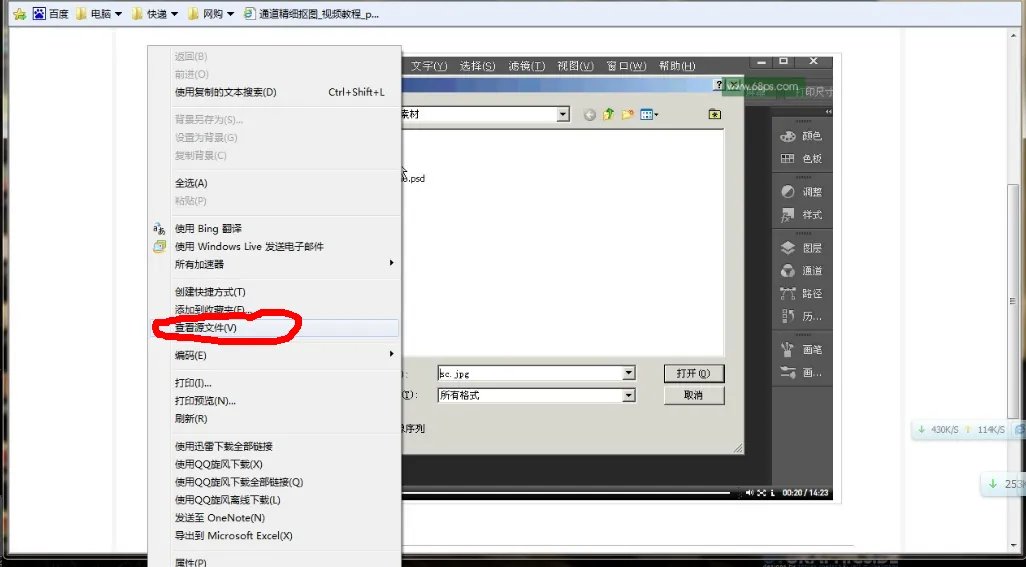The height and width of the screenshot is (567, 1026).
Task: Expand the file name dropdown arrow
Action: click(x=629, y=373)
